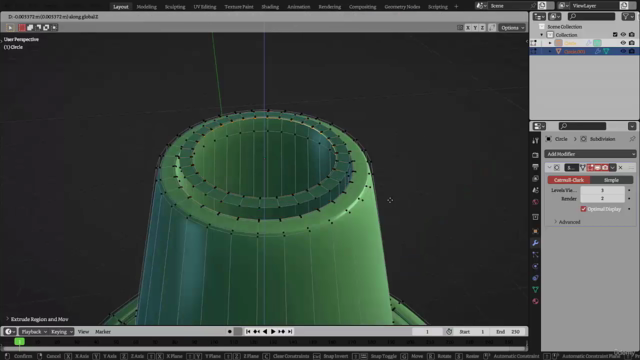Click the automerge icon left of X
This screenshot has height=360, width=640.
click(460, 27)
